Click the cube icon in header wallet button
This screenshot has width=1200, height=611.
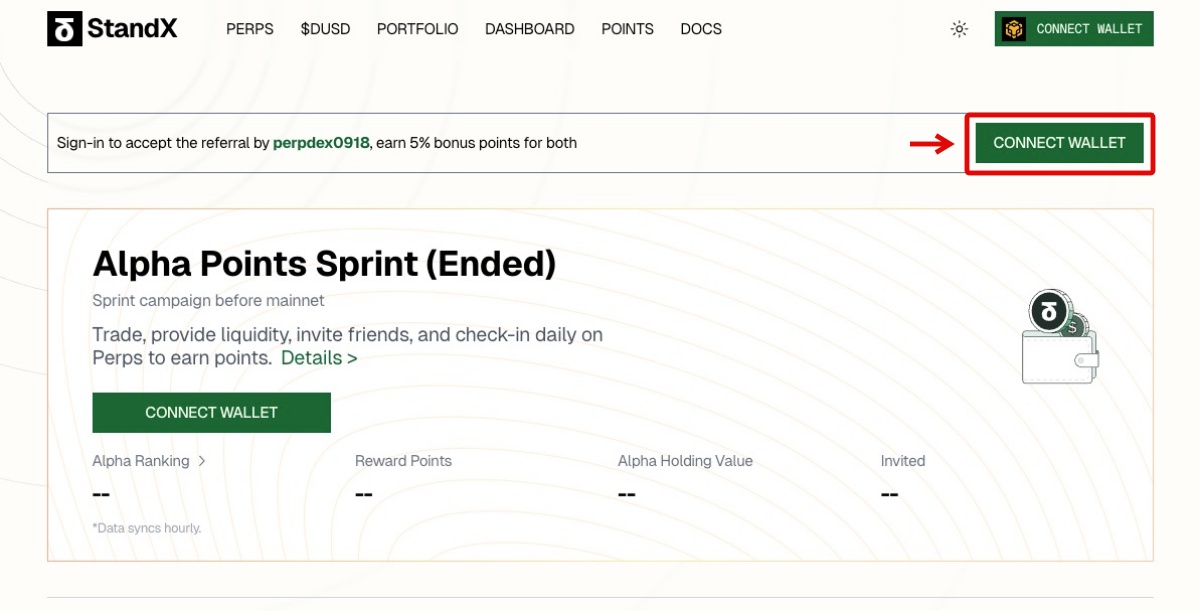1015,29
